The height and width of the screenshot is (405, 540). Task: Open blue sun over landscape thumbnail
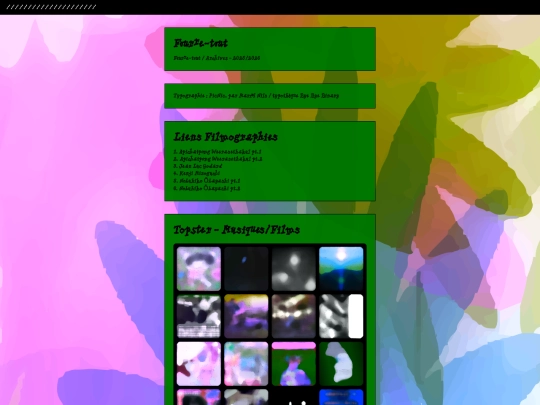point(341,269)
